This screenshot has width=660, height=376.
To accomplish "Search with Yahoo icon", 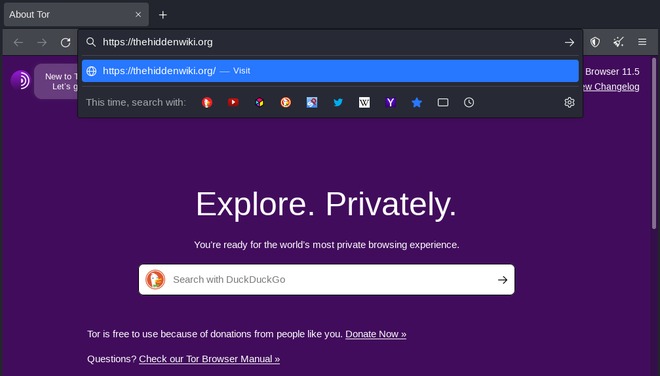I will (391, 102).
